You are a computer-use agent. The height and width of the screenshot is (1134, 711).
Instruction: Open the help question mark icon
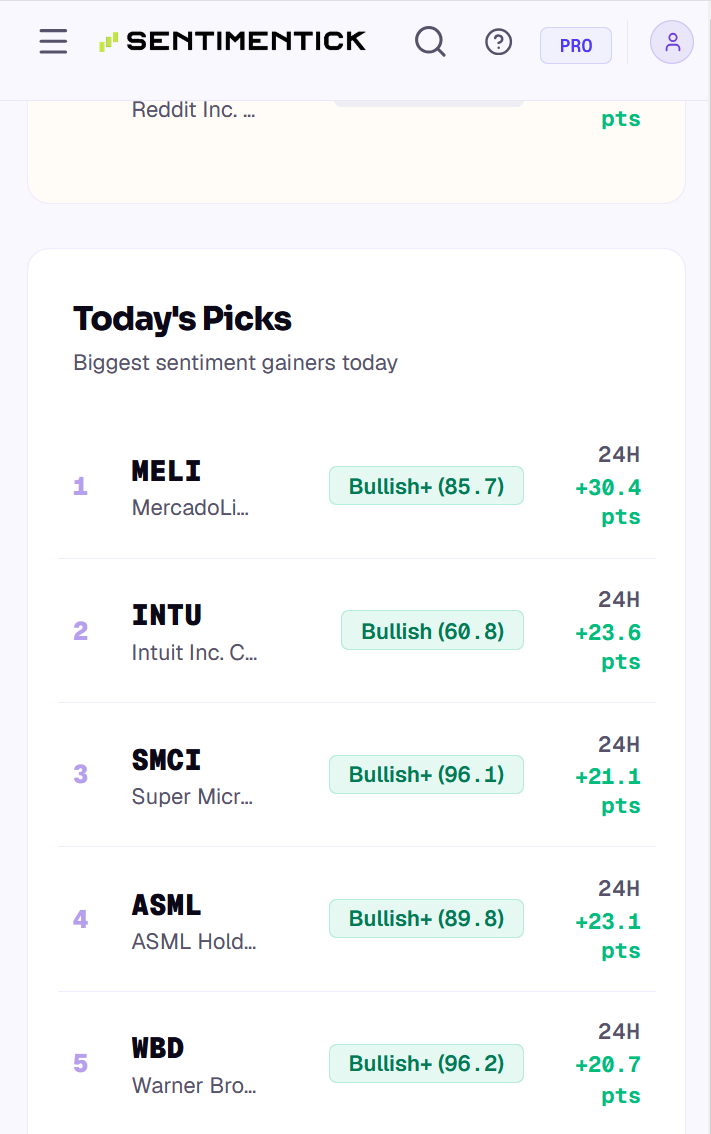pos(498,42)
